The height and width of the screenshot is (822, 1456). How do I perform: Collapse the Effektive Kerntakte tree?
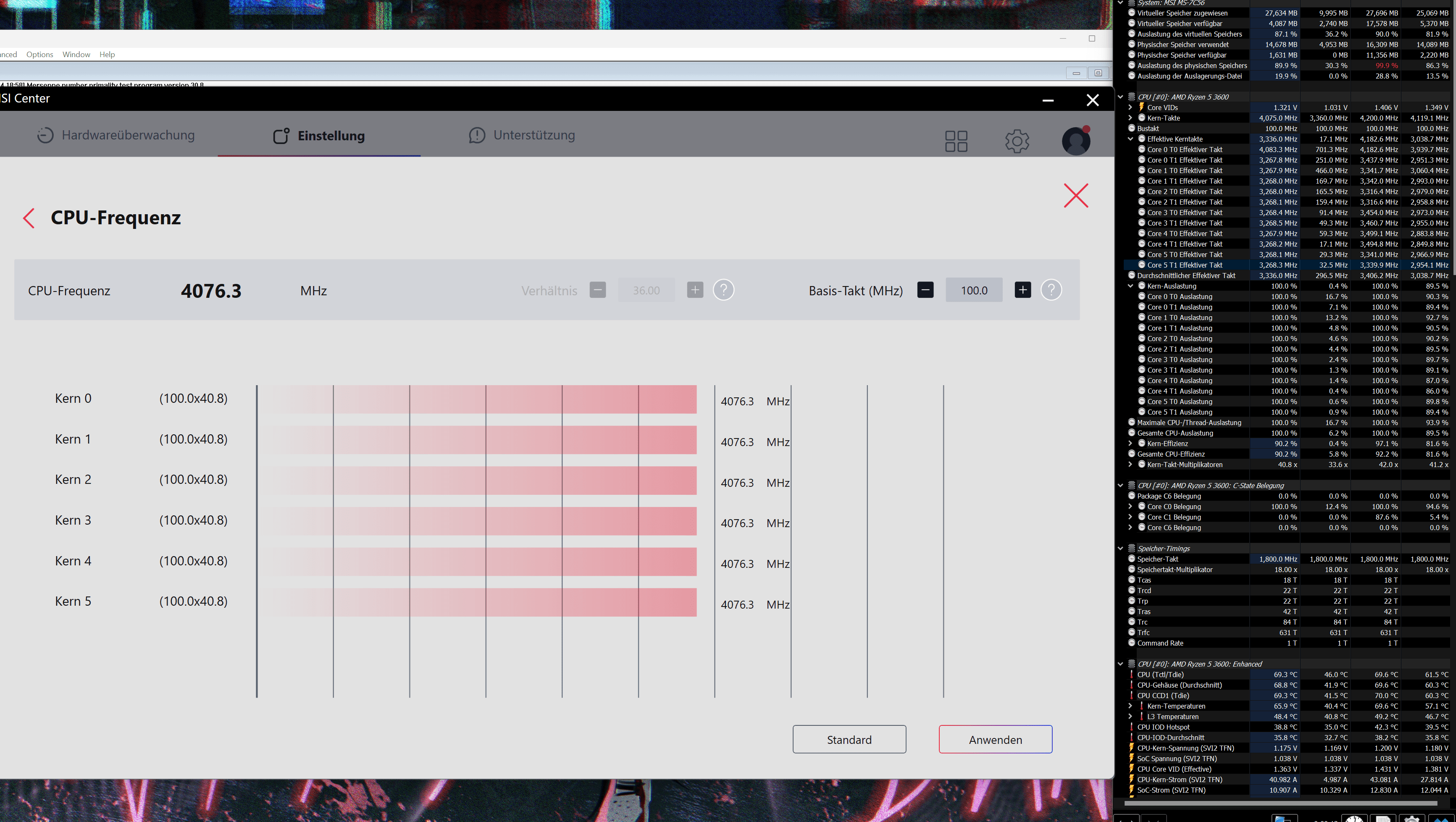pos(1130,139)
